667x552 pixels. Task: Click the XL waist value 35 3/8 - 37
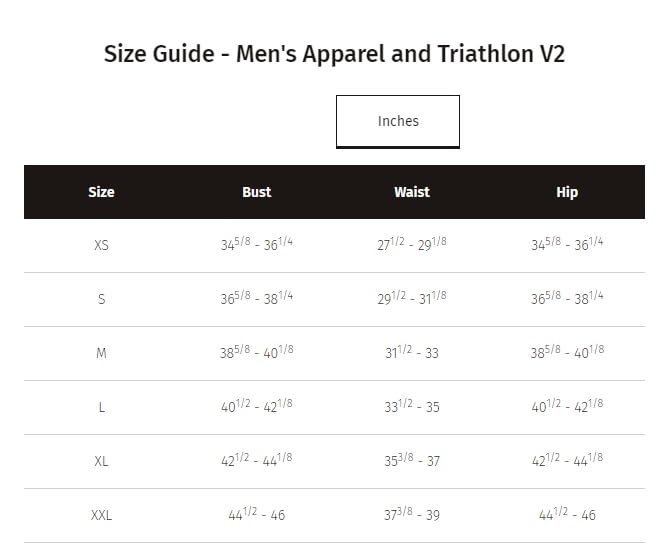tap(412, 461)
